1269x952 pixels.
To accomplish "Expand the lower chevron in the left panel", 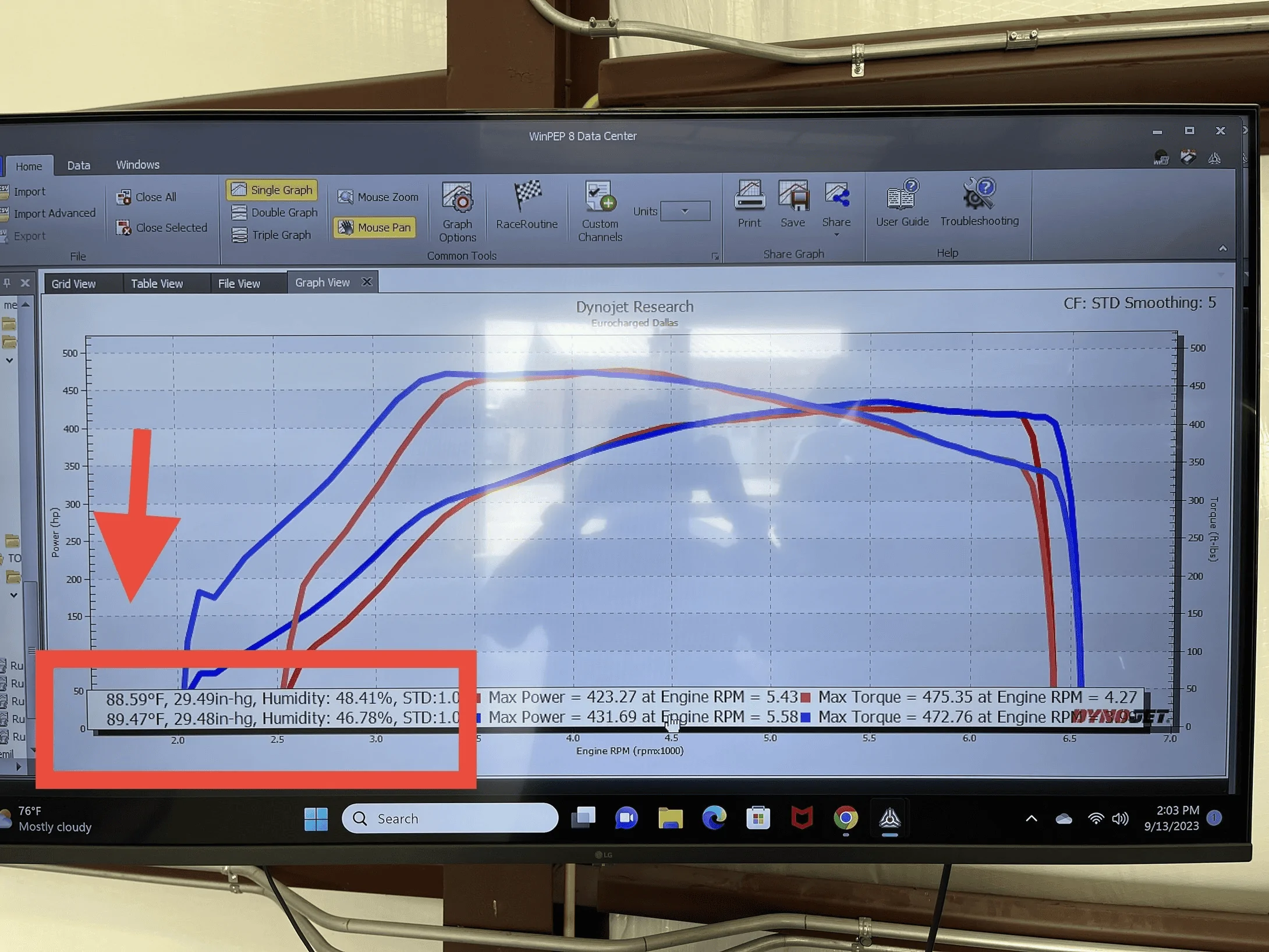I will (x=13, y=595).
